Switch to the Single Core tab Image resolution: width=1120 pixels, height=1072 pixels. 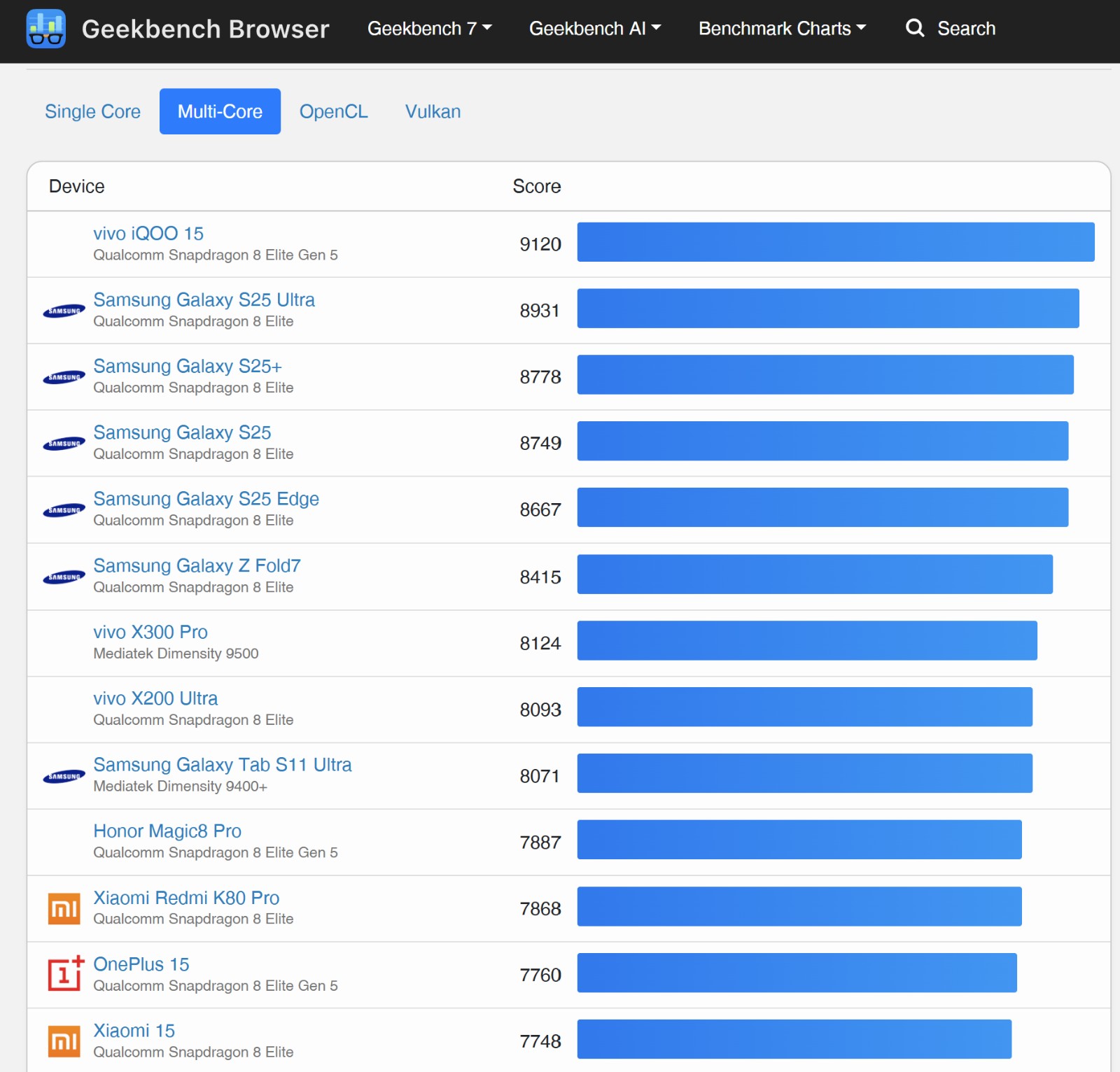pos(92,111)
